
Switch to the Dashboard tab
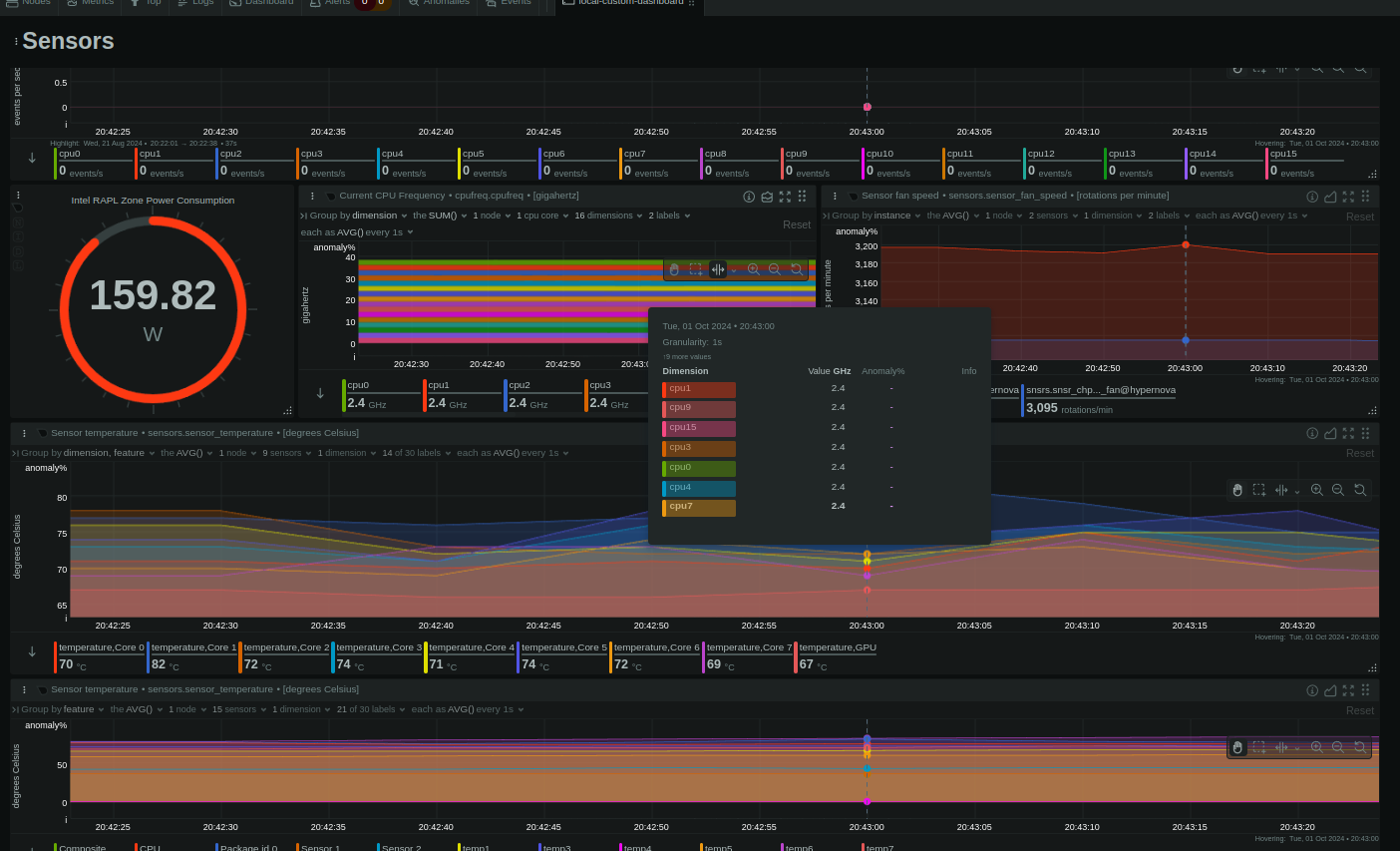262,3
